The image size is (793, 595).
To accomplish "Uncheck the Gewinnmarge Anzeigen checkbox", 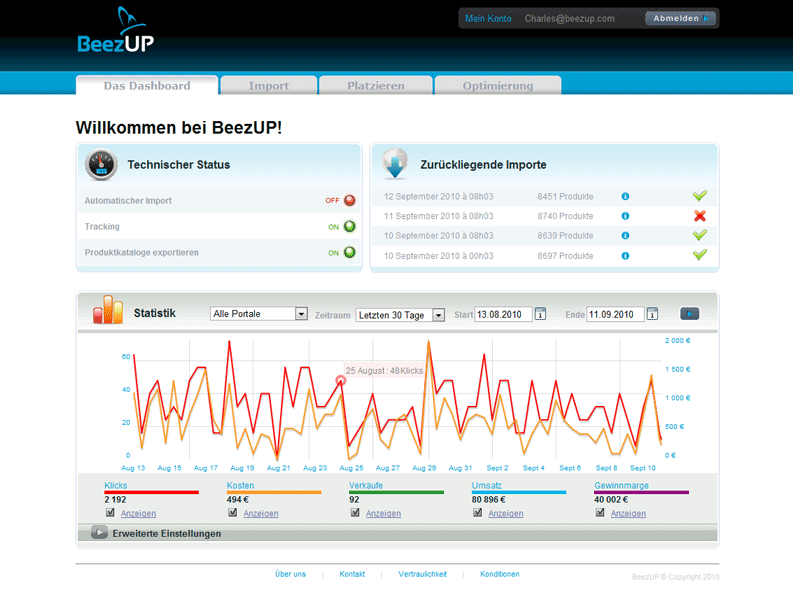I will pos(600,513).
